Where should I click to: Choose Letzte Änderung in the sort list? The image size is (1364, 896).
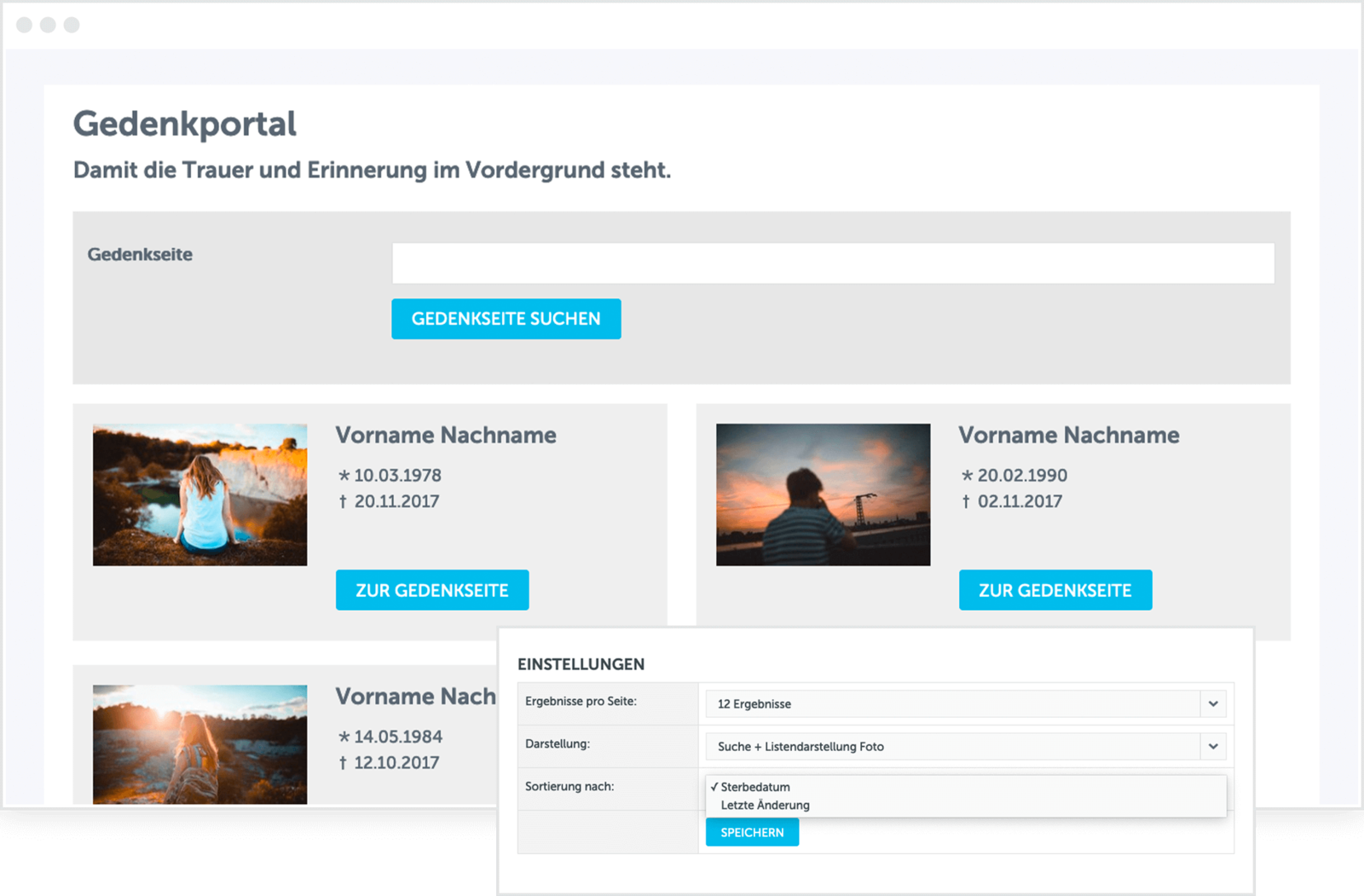(765, 805)
